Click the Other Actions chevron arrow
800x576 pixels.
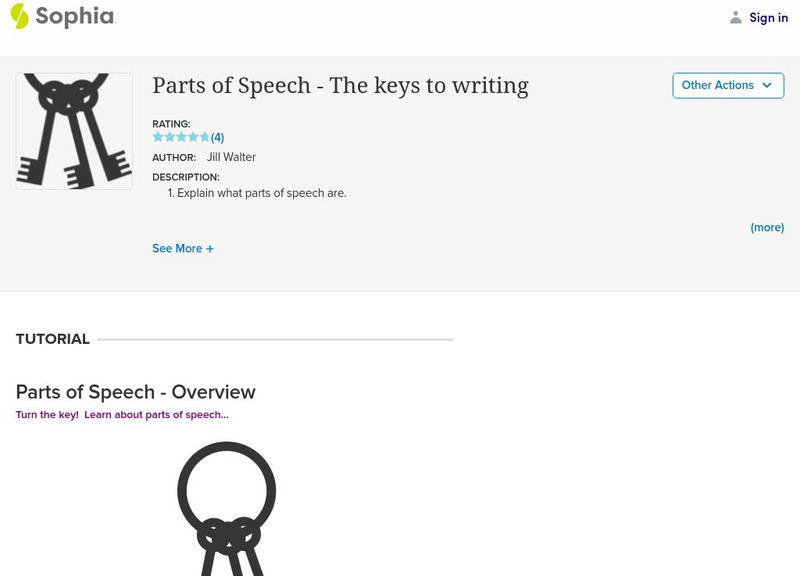coord(767,85)
